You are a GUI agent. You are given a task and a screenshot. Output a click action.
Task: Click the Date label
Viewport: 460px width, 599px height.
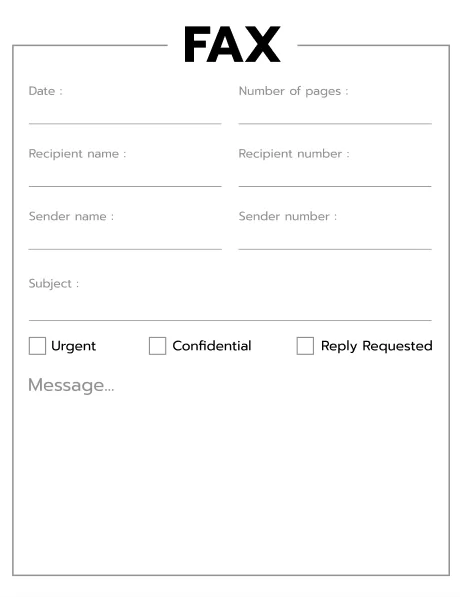[x=45, y=91]
